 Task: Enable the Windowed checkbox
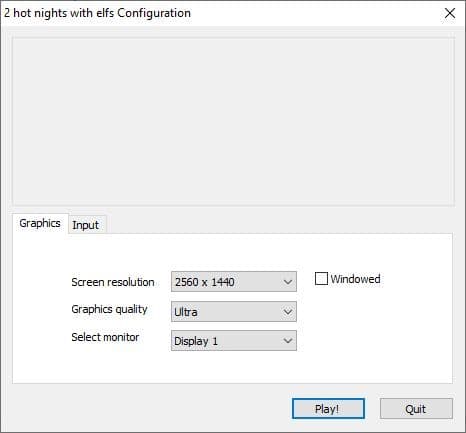[321, 279]
